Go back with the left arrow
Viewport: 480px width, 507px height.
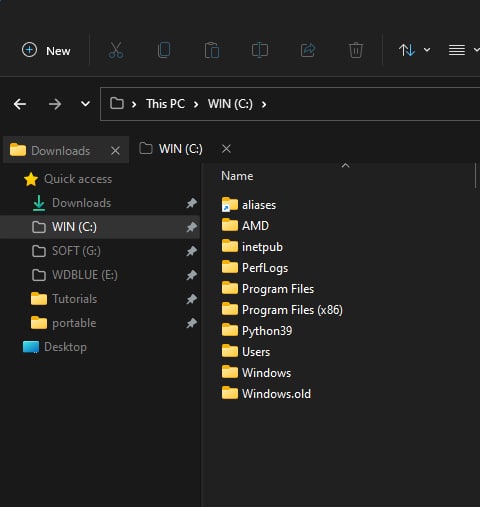coord(20,104)
